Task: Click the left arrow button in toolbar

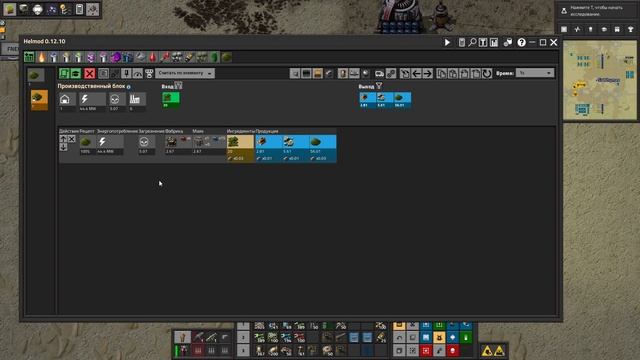Action: [x=416, y=73]
